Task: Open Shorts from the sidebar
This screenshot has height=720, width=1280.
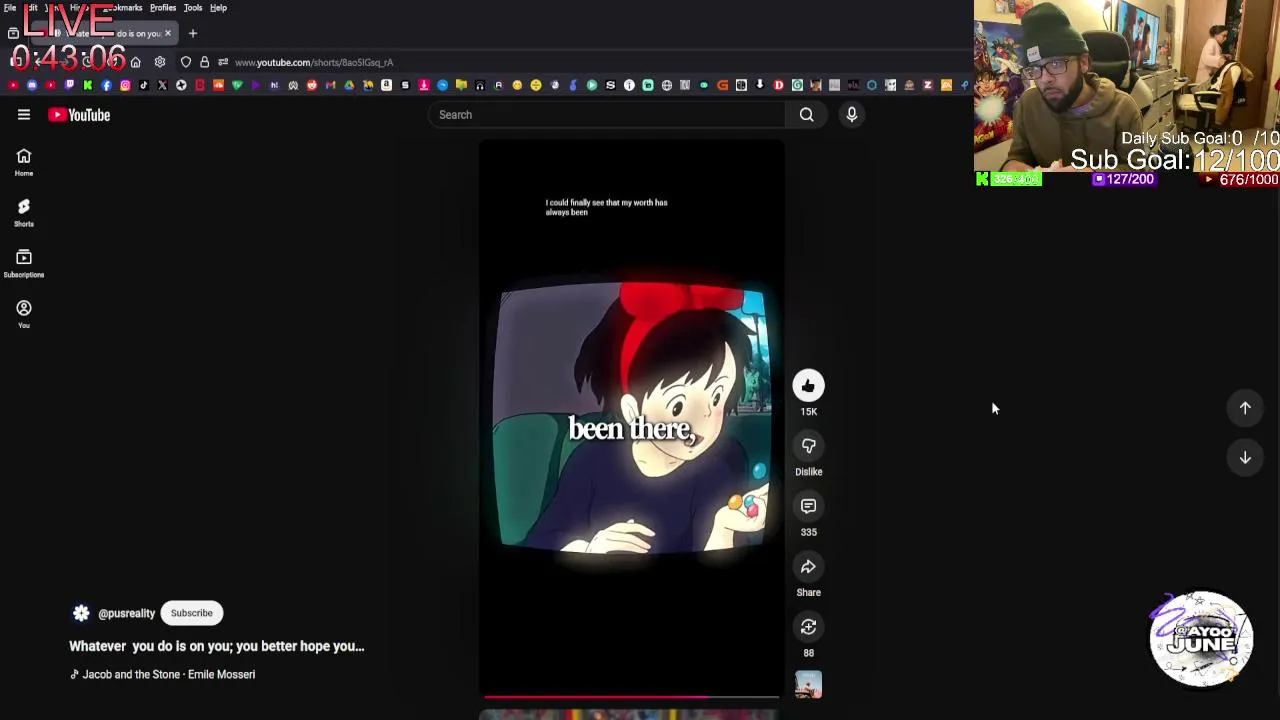Action: [x=23, y=212]
